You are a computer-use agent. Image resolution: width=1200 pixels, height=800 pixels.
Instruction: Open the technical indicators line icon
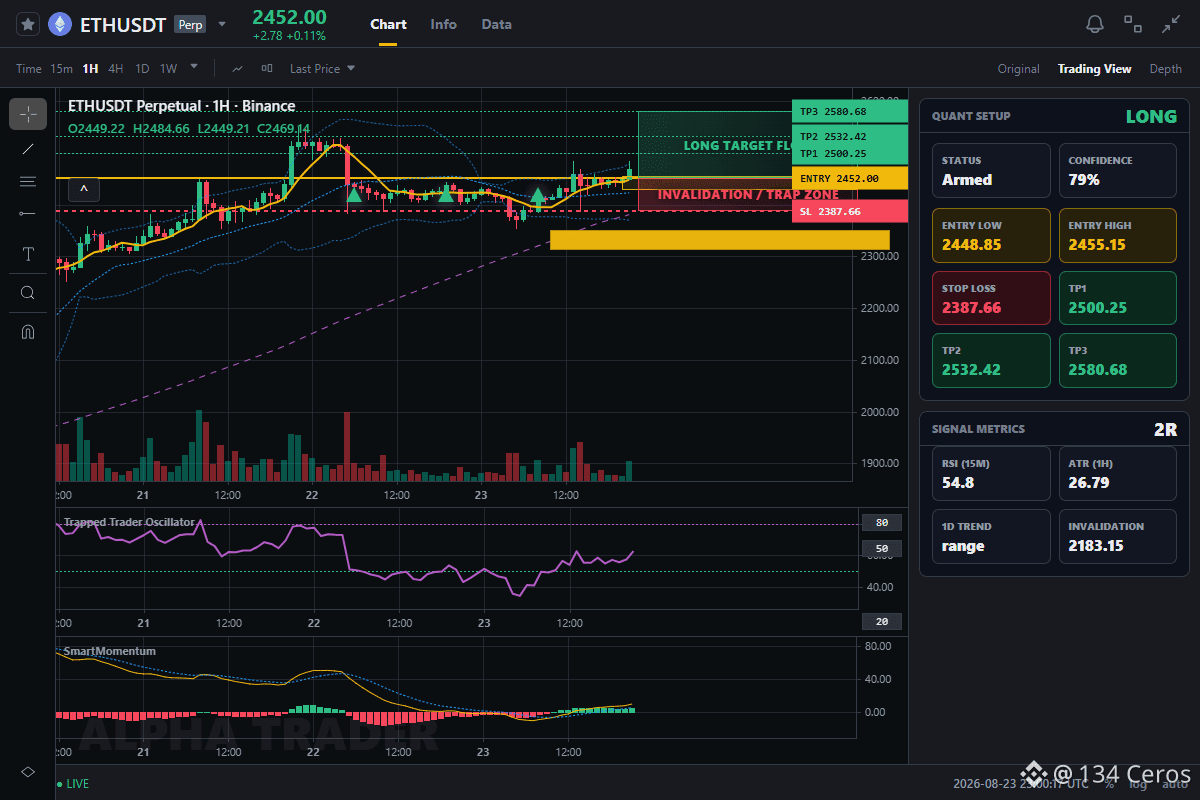pyautogui.click(x=237, y=69)
